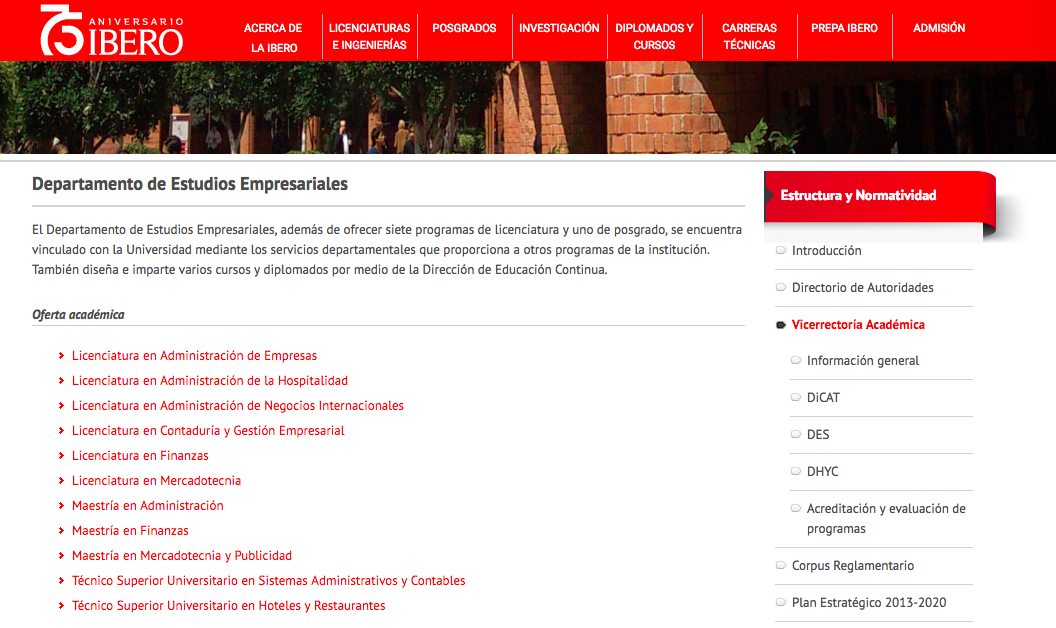Click bullet icon next to Información general
The height and width of the screenshot is (628, 1056).
[795, 360]
